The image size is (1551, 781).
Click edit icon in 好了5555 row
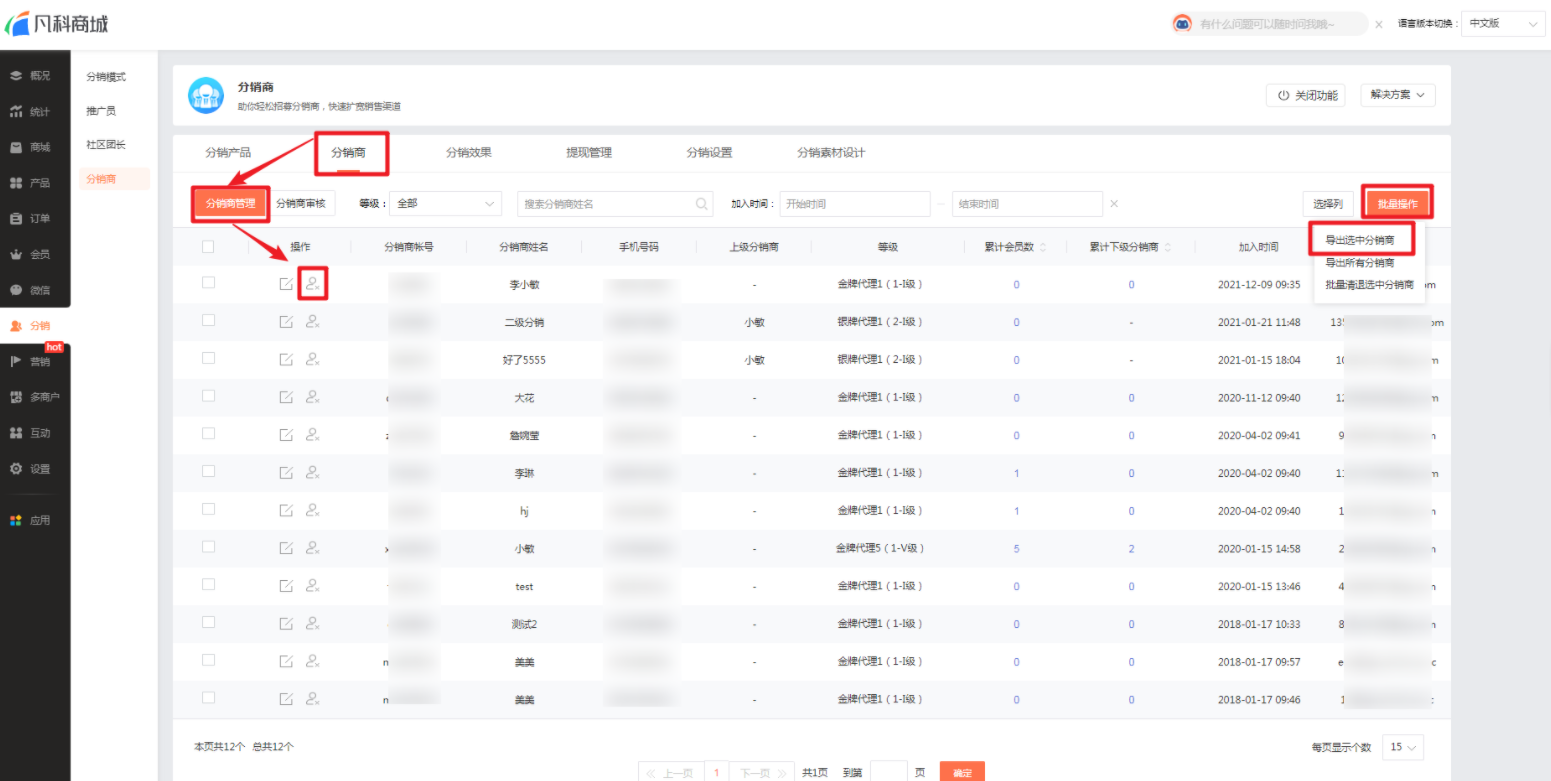pos(286,359)
